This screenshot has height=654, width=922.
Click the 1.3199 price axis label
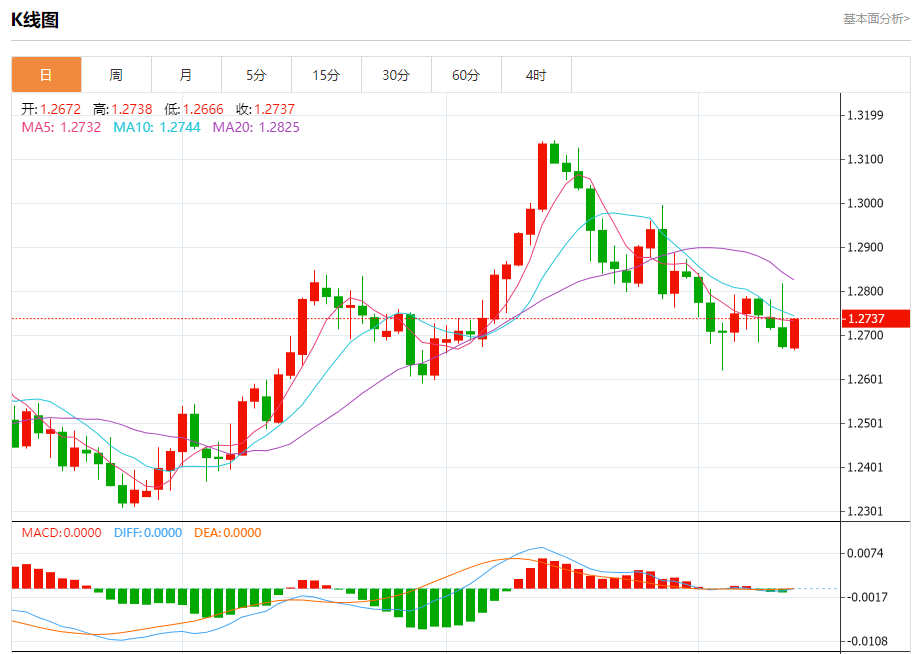coord(865,115)
